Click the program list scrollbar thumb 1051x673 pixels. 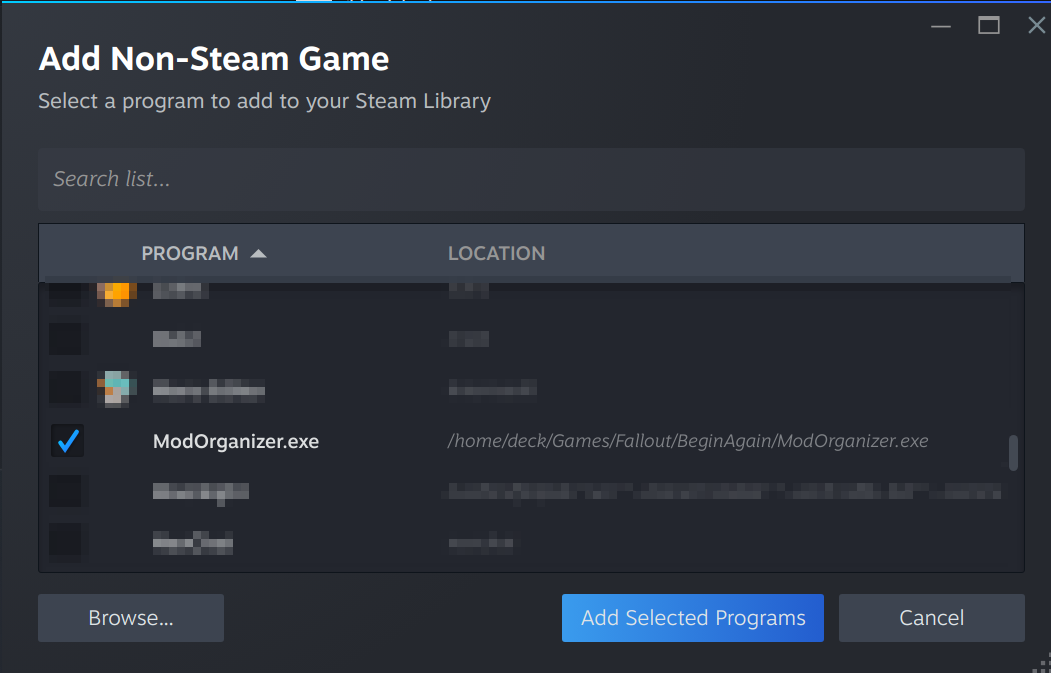pyautogui.click(x=1013, y=452)
